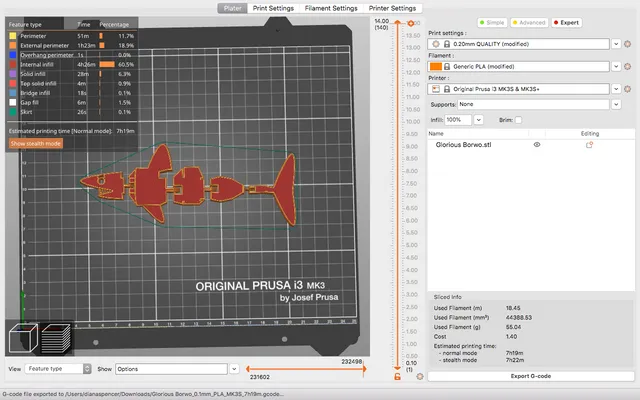Toggle Solid infill feature in legend

point(13,74)
